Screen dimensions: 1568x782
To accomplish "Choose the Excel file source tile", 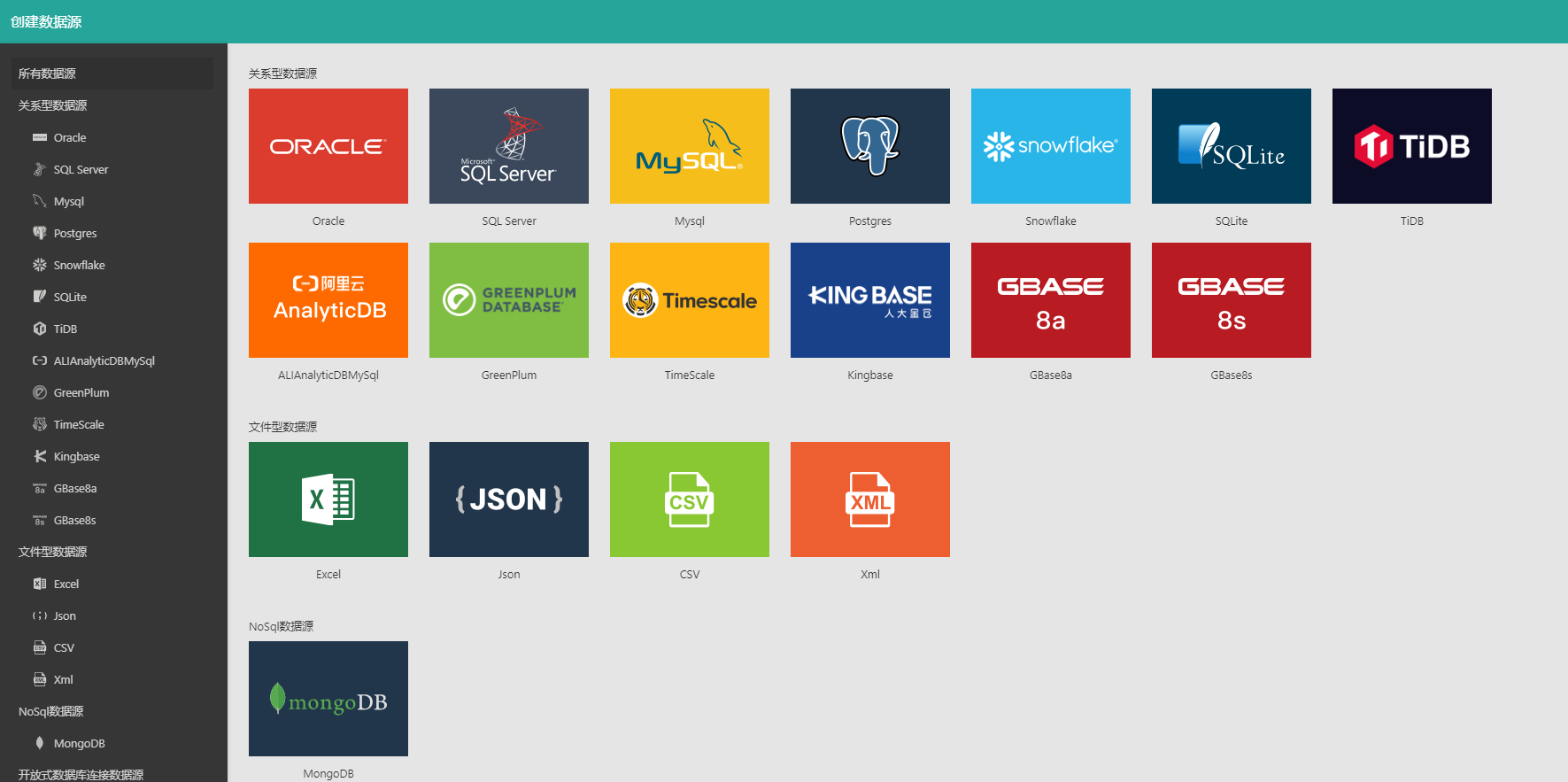I will [x=328, y=499].
